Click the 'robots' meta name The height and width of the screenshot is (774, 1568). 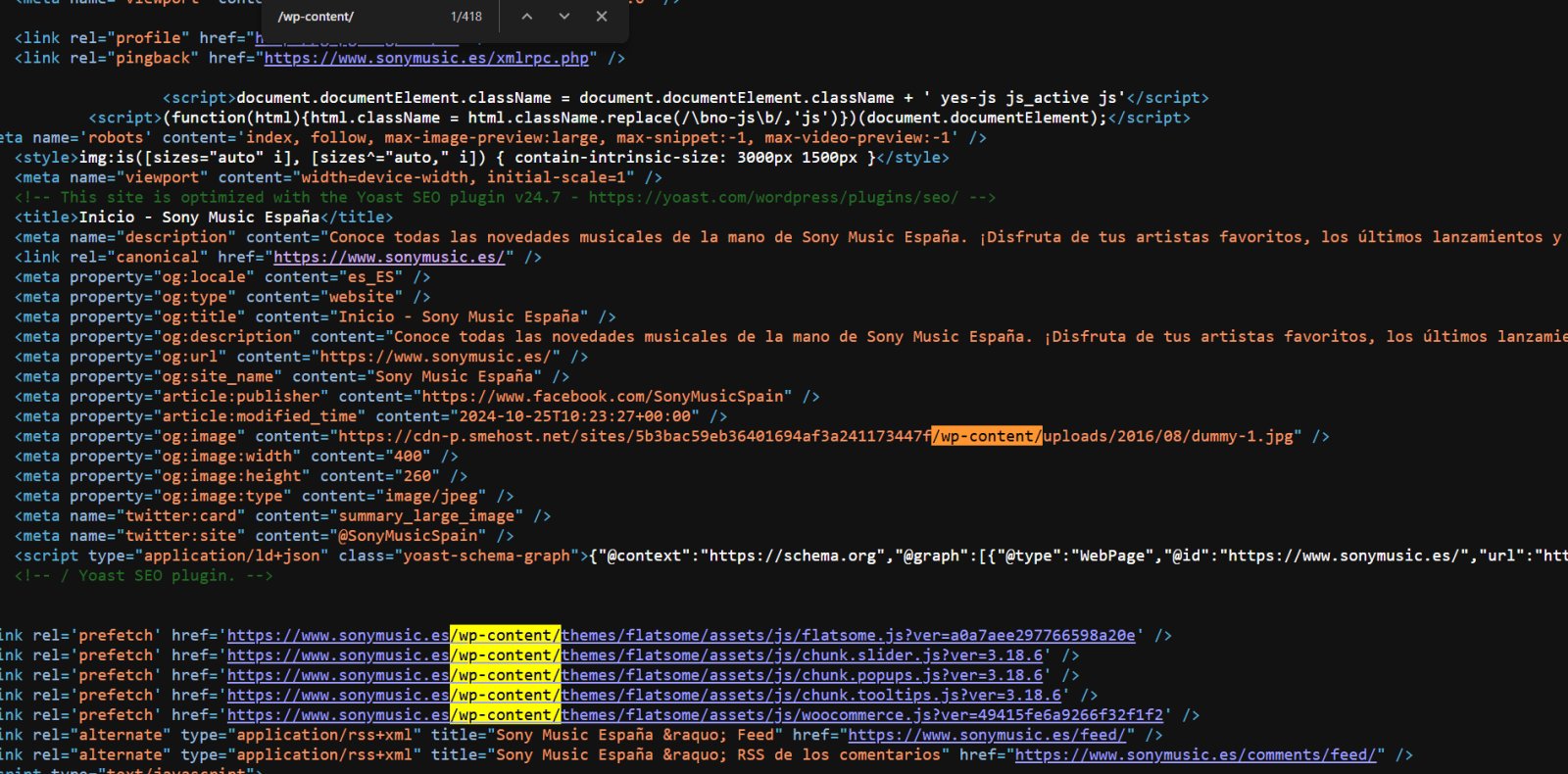pyautogui.click(x=116, y=138)
